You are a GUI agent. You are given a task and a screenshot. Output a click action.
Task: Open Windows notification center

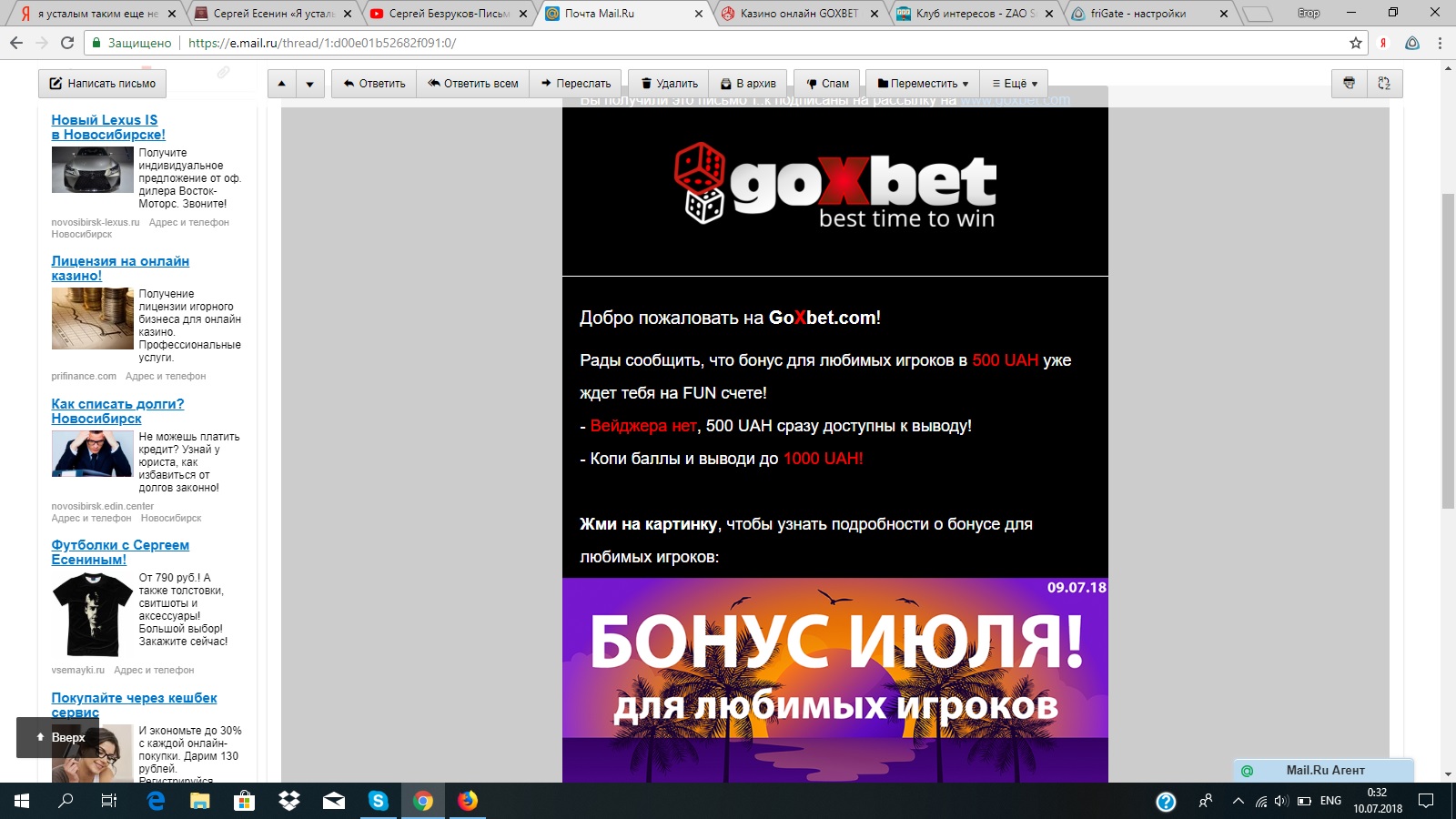point(1426,801)
